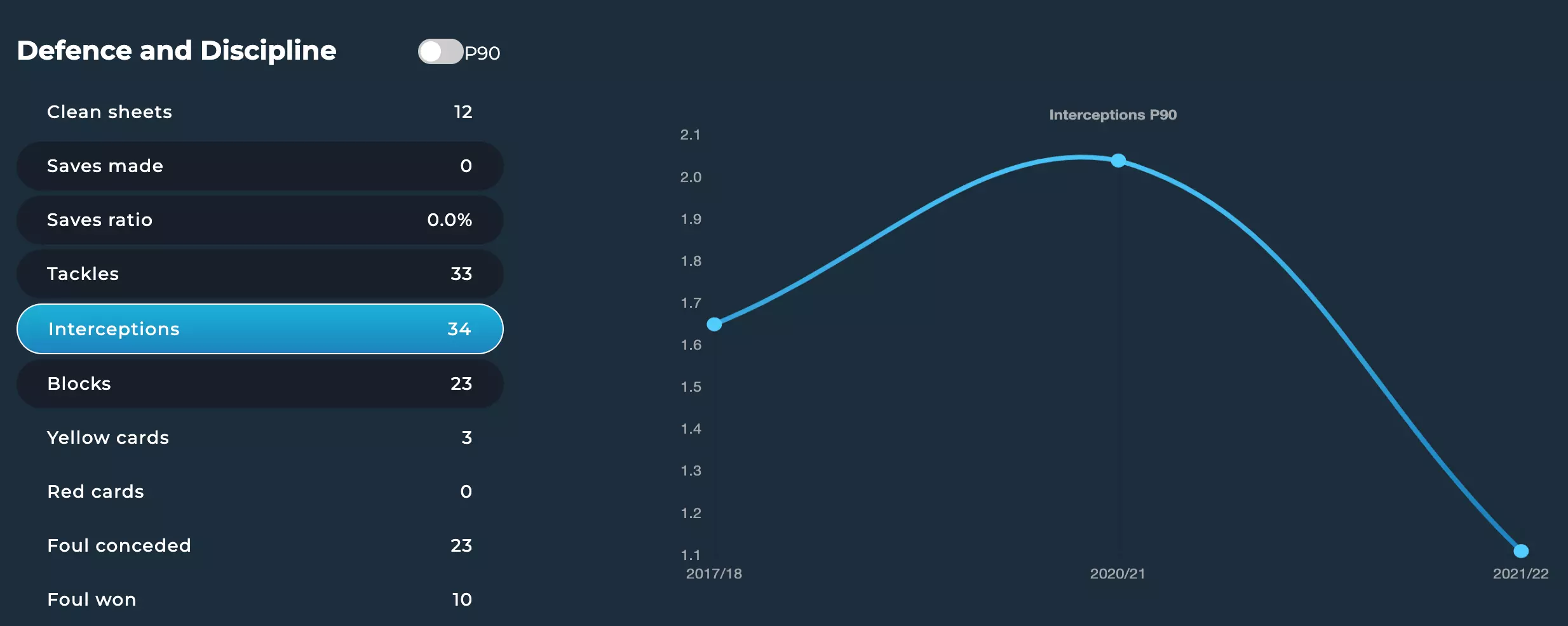
Task: Click the 2020/21 season axis label
Action: coord(1118,574)
